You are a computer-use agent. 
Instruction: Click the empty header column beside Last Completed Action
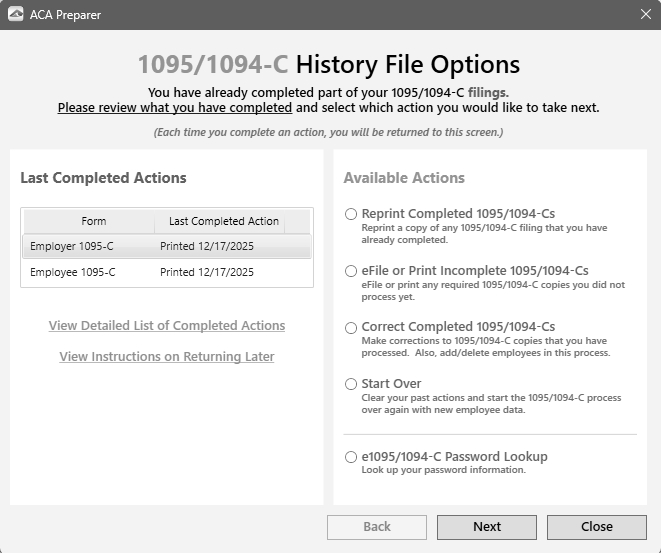pos(298,221)
